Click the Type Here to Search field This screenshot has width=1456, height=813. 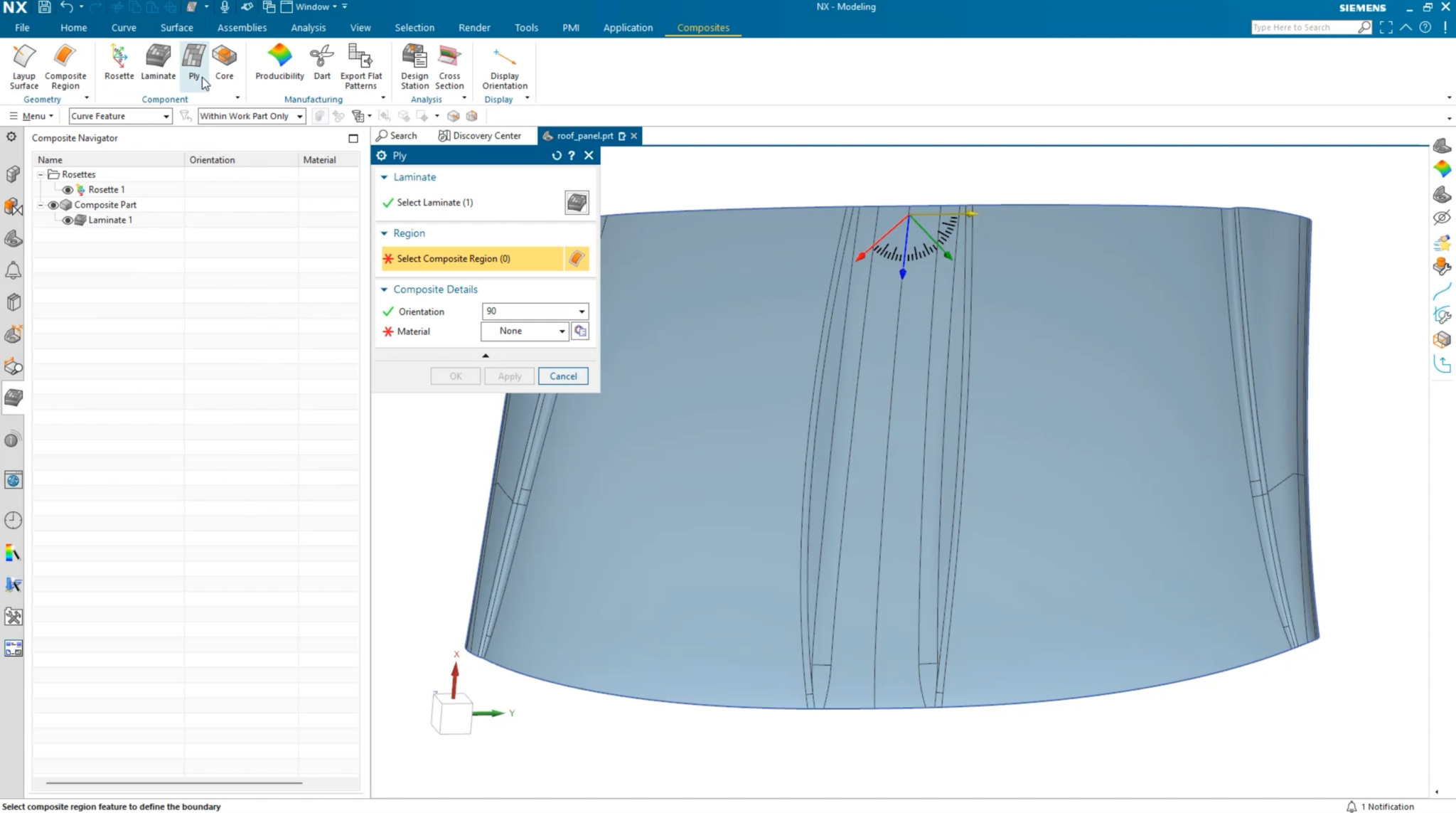[1308, 27]
